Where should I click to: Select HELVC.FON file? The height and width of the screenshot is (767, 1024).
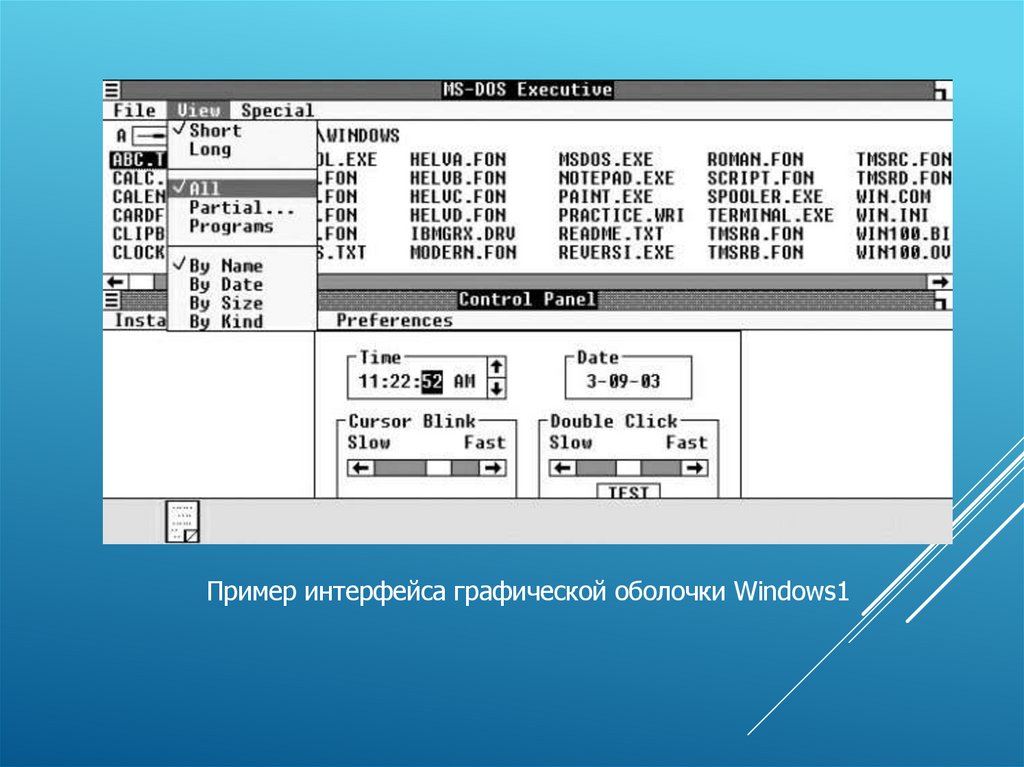[x=458, y=197]
